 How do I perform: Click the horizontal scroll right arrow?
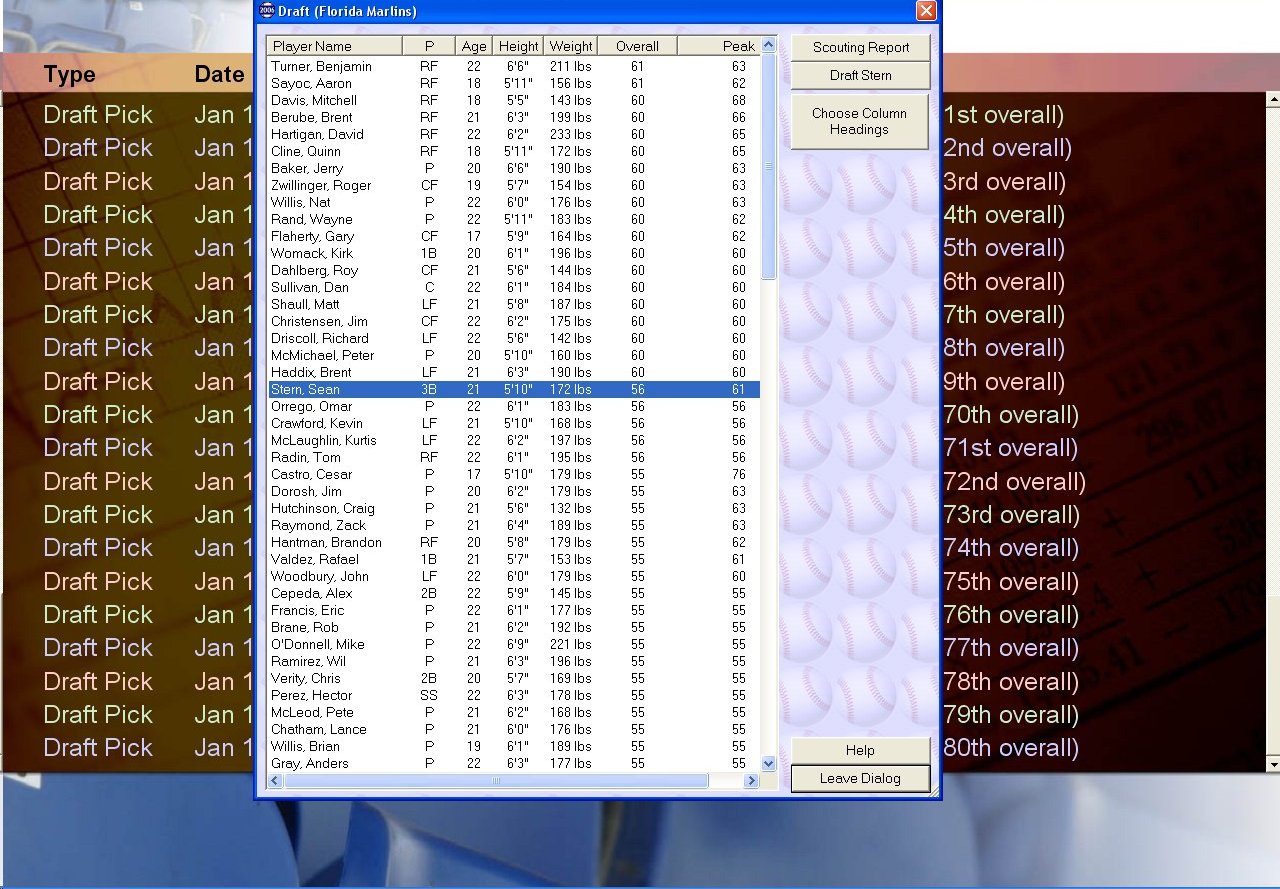(x=752, y=780)
